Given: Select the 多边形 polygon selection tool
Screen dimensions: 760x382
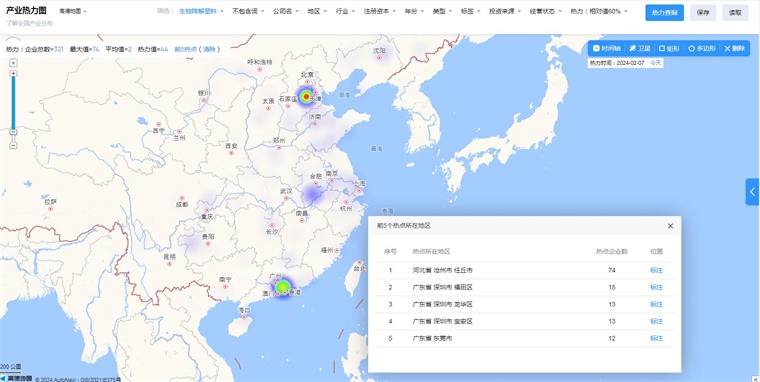Looking at the screenshot, I should pyautogui.click(x=702, y=48).
